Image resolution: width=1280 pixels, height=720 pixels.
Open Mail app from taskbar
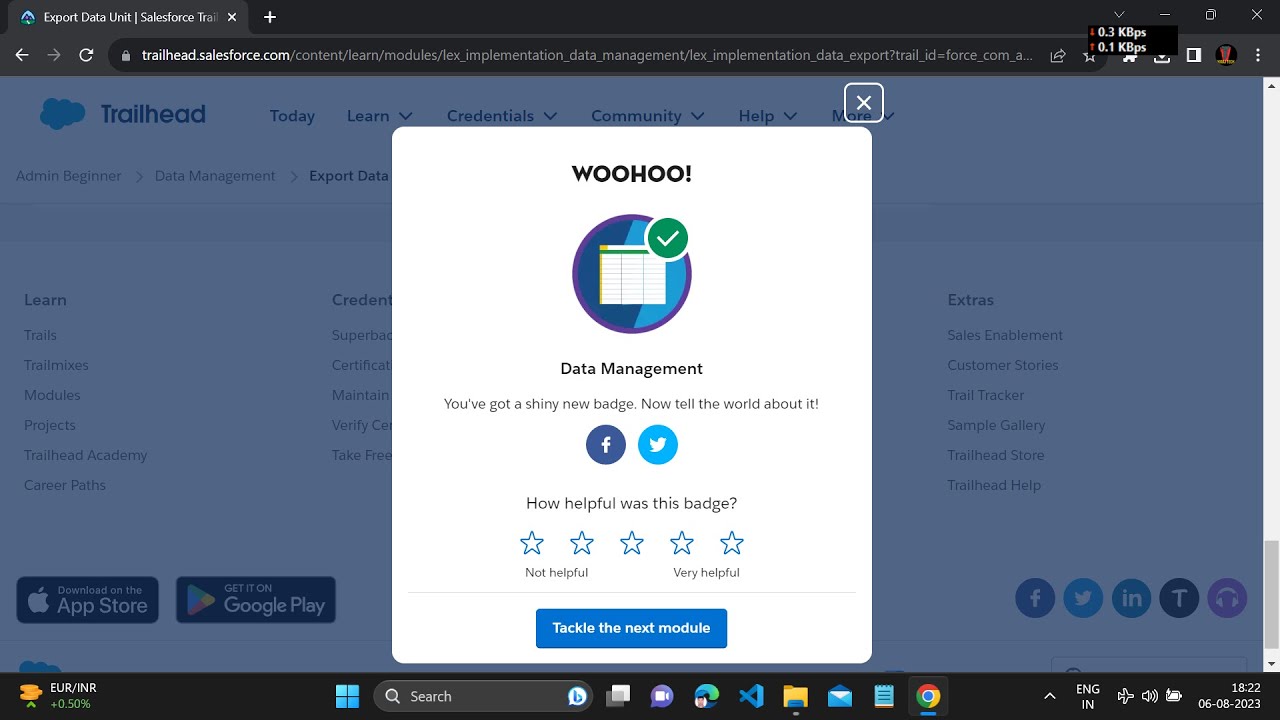tap(840, 696)
